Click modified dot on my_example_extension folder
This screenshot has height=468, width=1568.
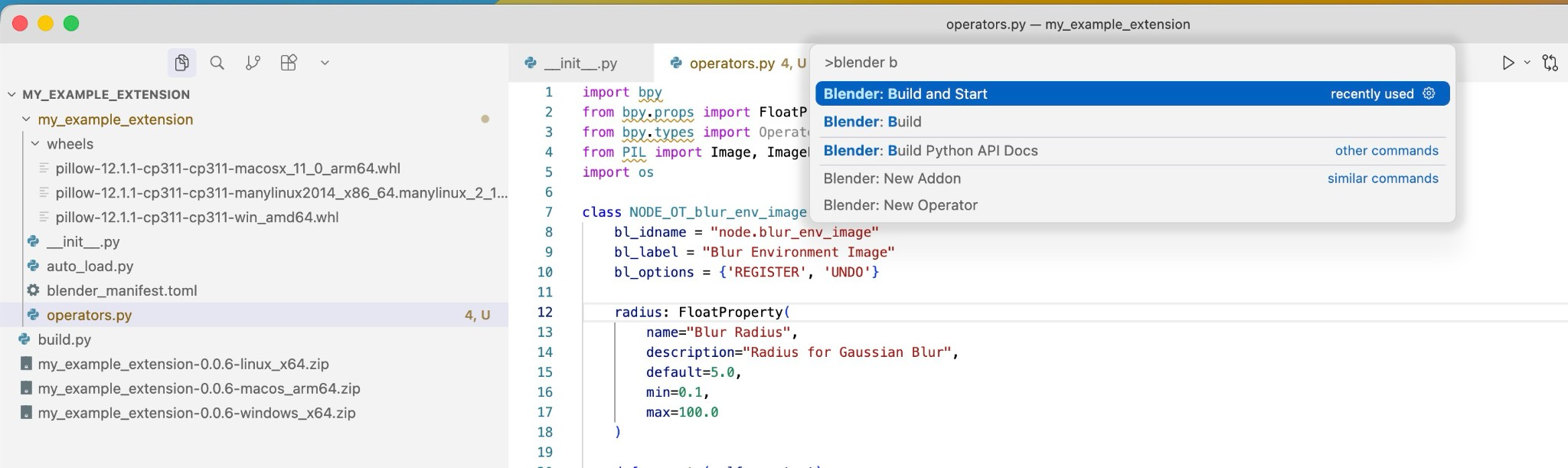(x=485, y=119)
